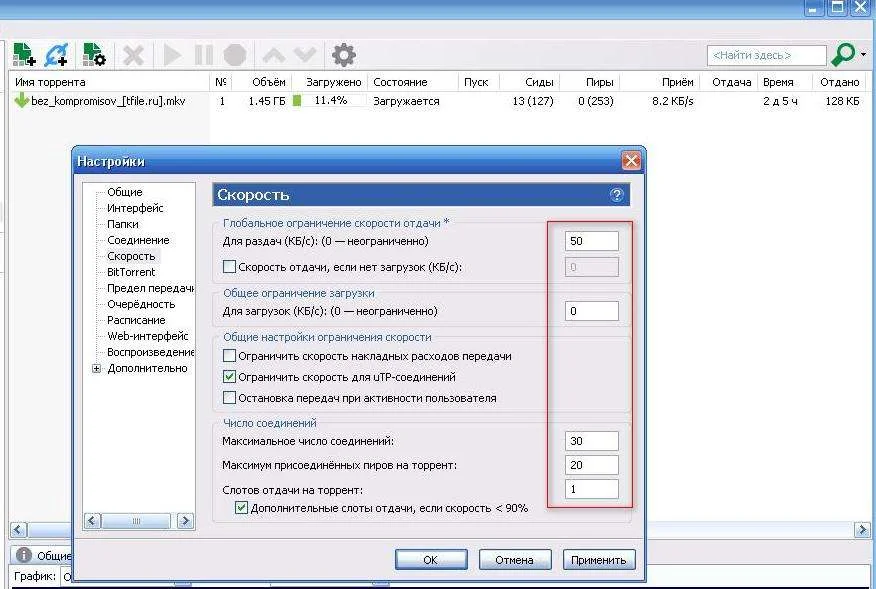Click the Pause torrent icon
Screen dimensions: 876x589
pos(203,55)
